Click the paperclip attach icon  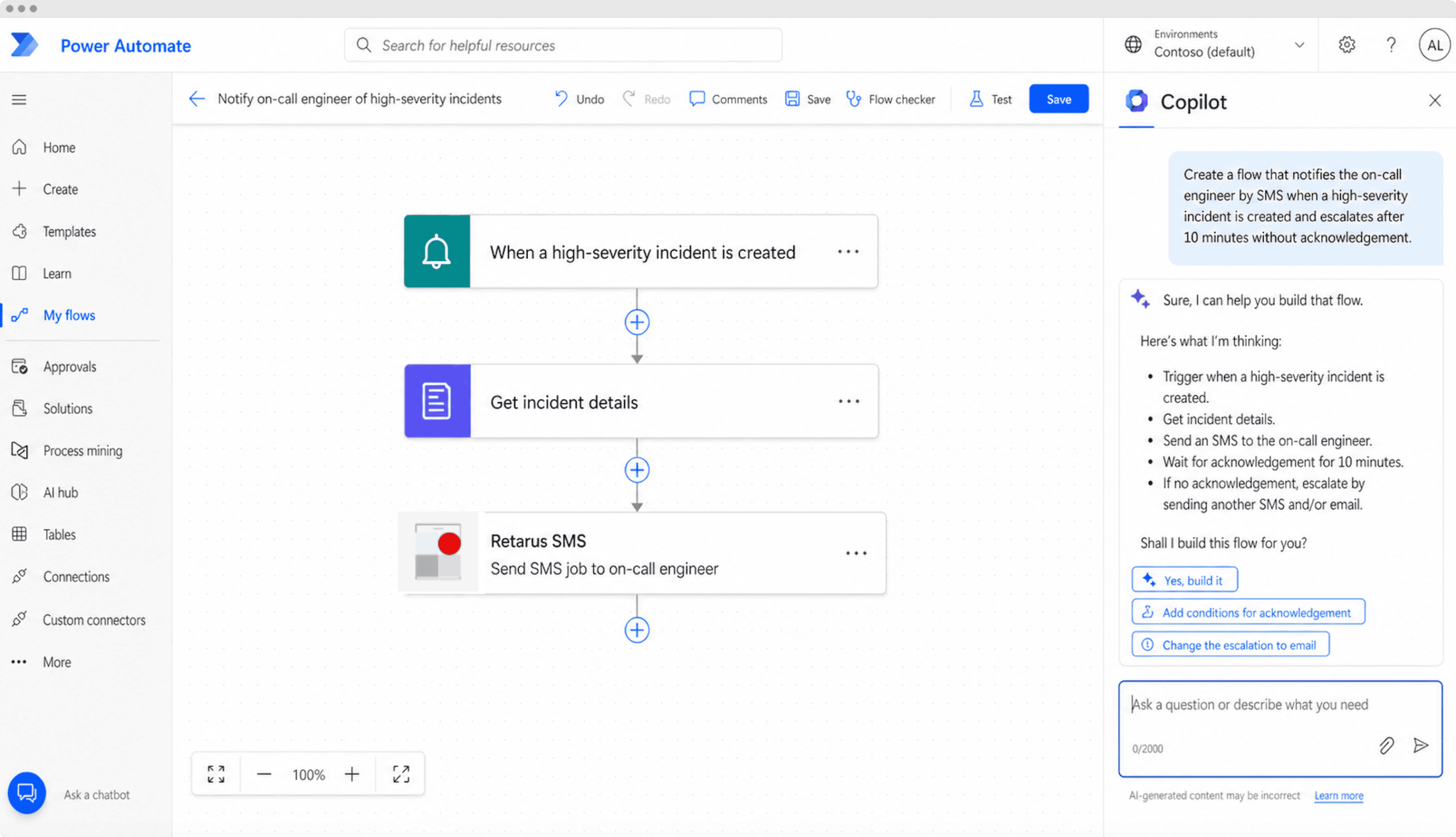coord(1386,745)
